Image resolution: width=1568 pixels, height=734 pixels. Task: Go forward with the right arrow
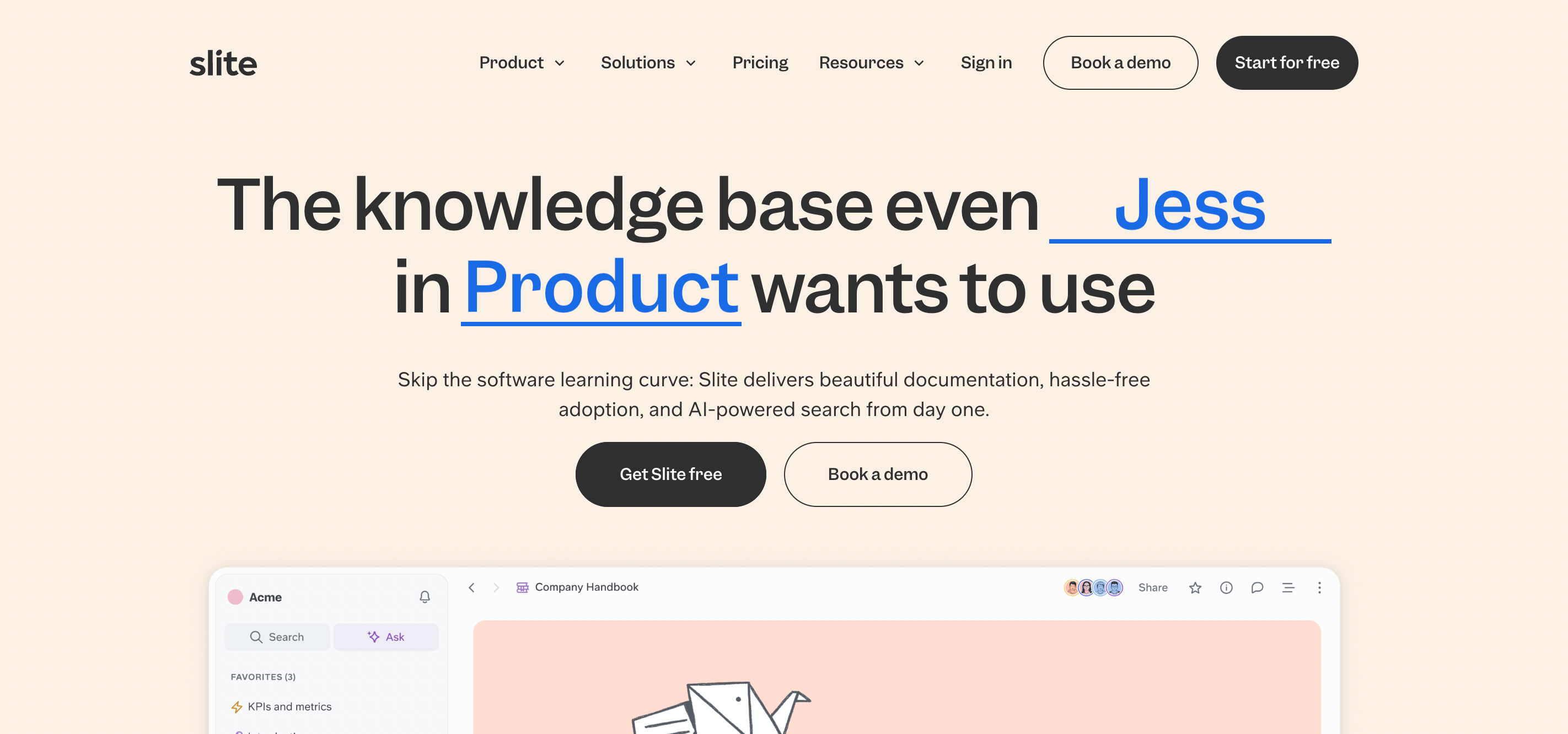(x=496, y=587)
